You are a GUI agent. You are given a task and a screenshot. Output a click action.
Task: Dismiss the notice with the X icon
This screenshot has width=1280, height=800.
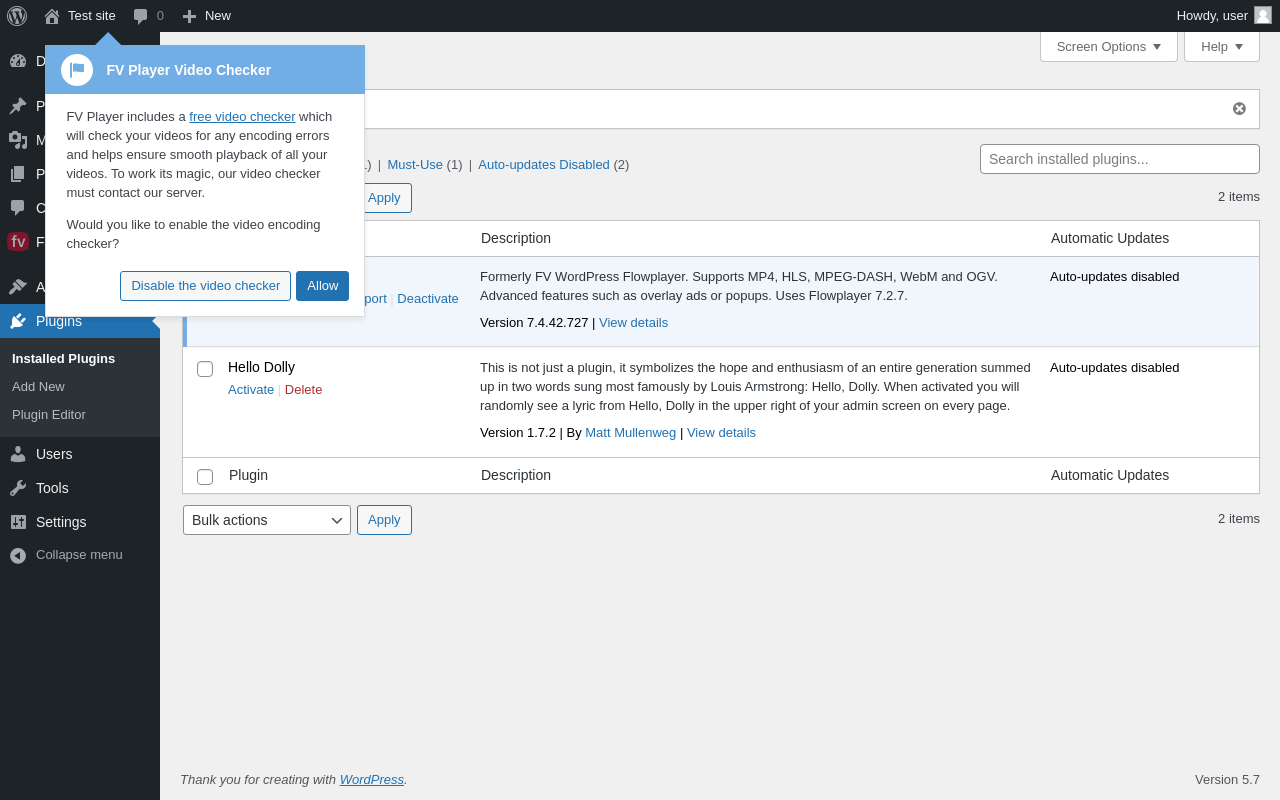point(1239,109)
